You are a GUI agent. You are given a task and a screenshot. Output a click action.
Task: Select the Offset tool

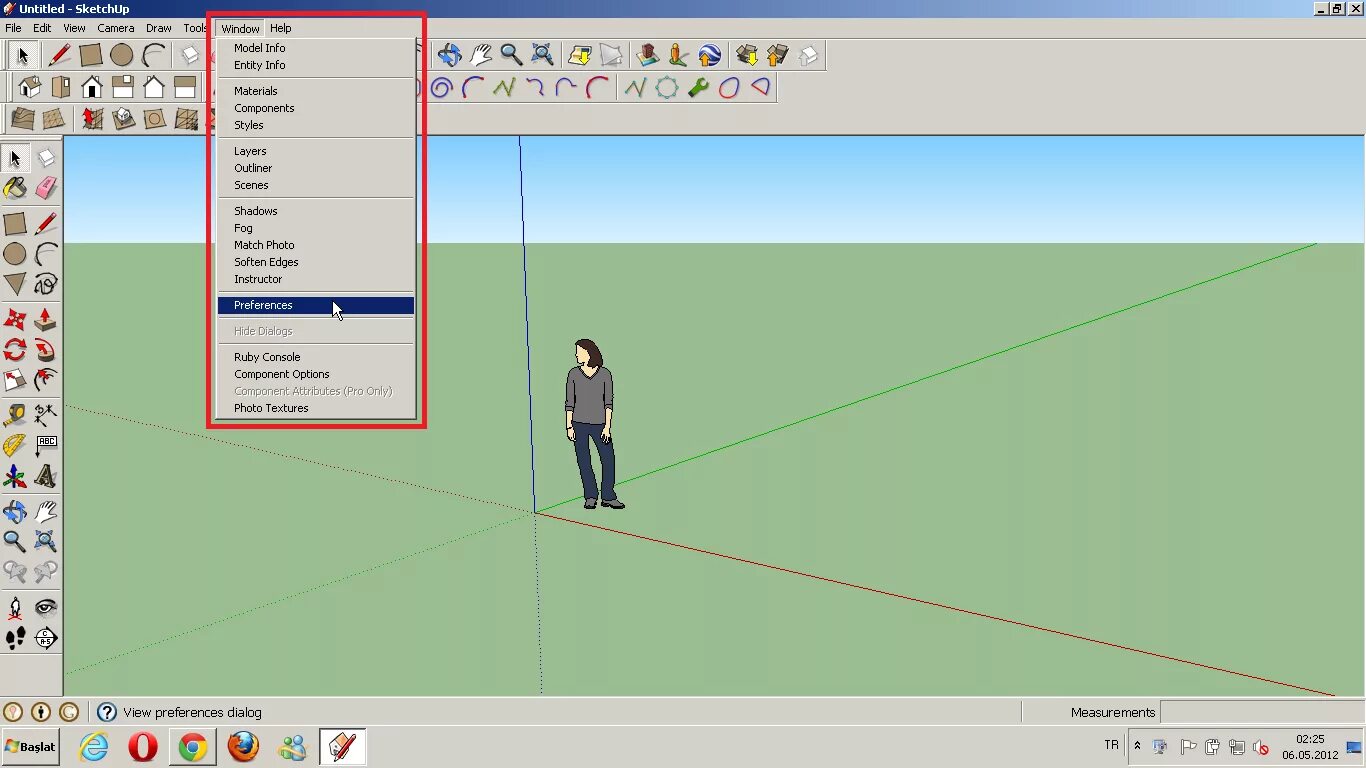[x=46, y=381]
